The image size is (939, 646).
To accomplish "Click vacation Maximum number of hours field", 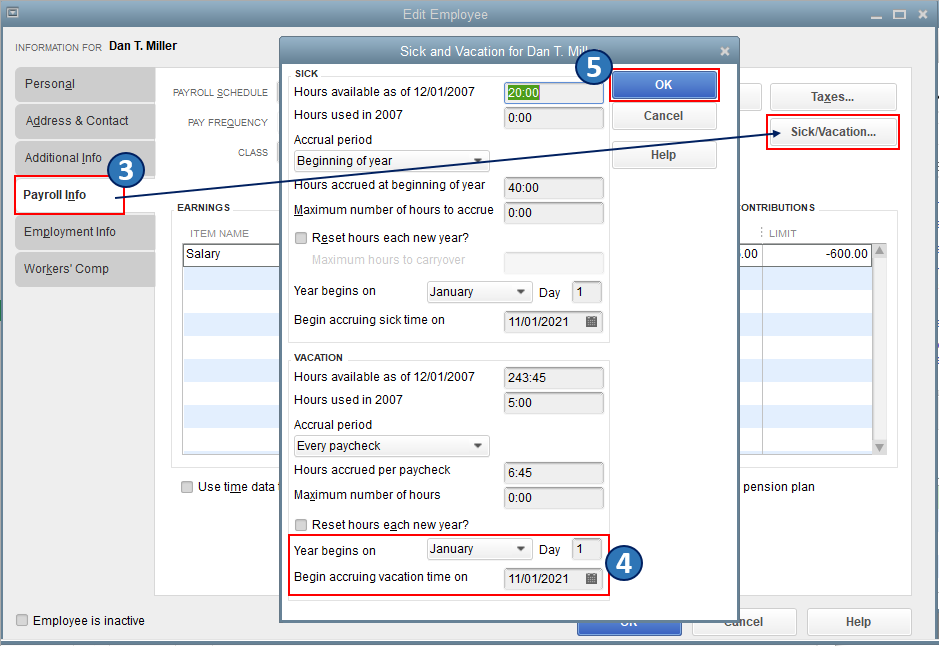I will (x=554, y=498).
